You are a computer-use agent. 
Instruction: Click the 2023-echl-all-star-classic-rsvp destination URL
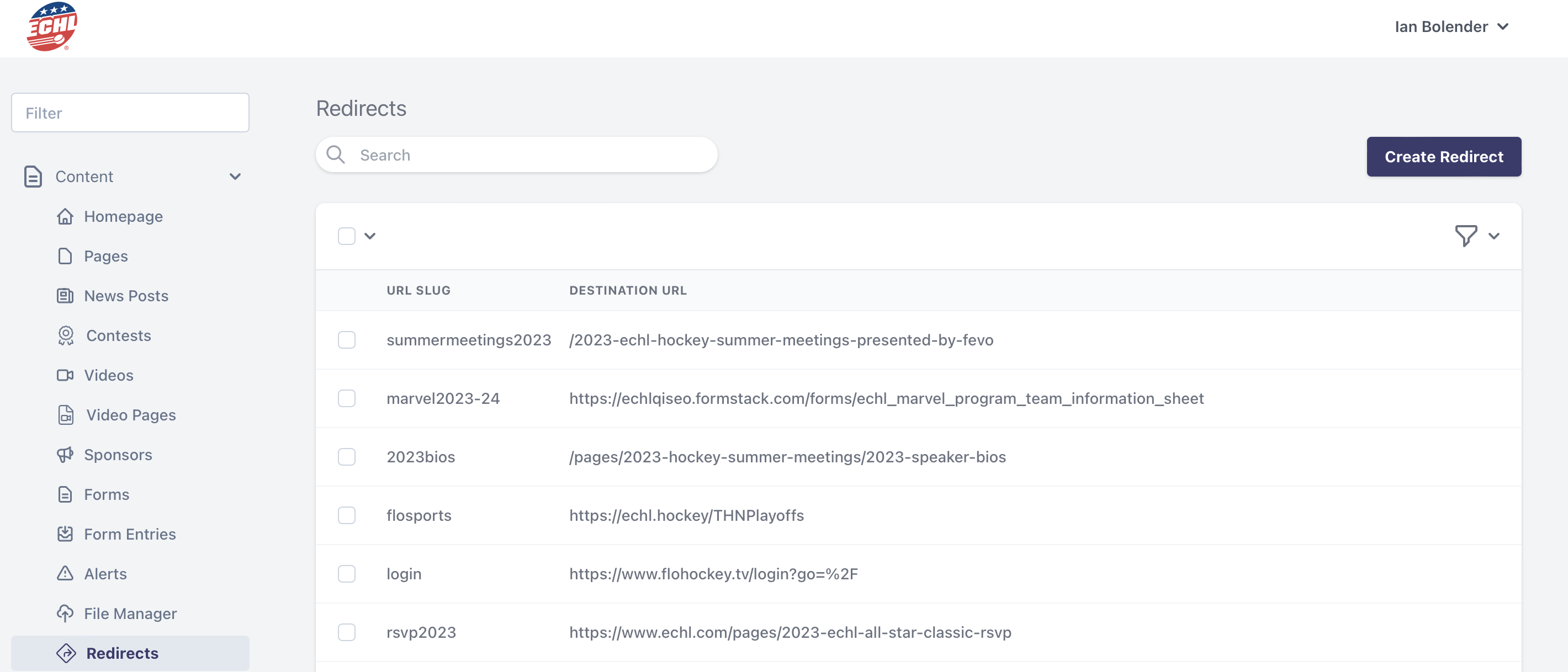(790, 632)
